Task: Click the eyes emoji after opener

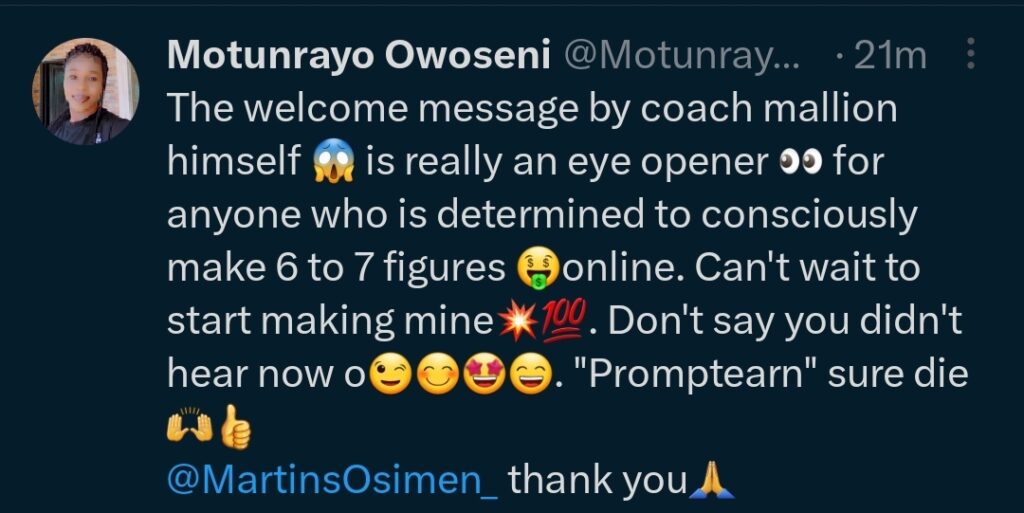Action: pyautogui.click(x=801, y=163)
